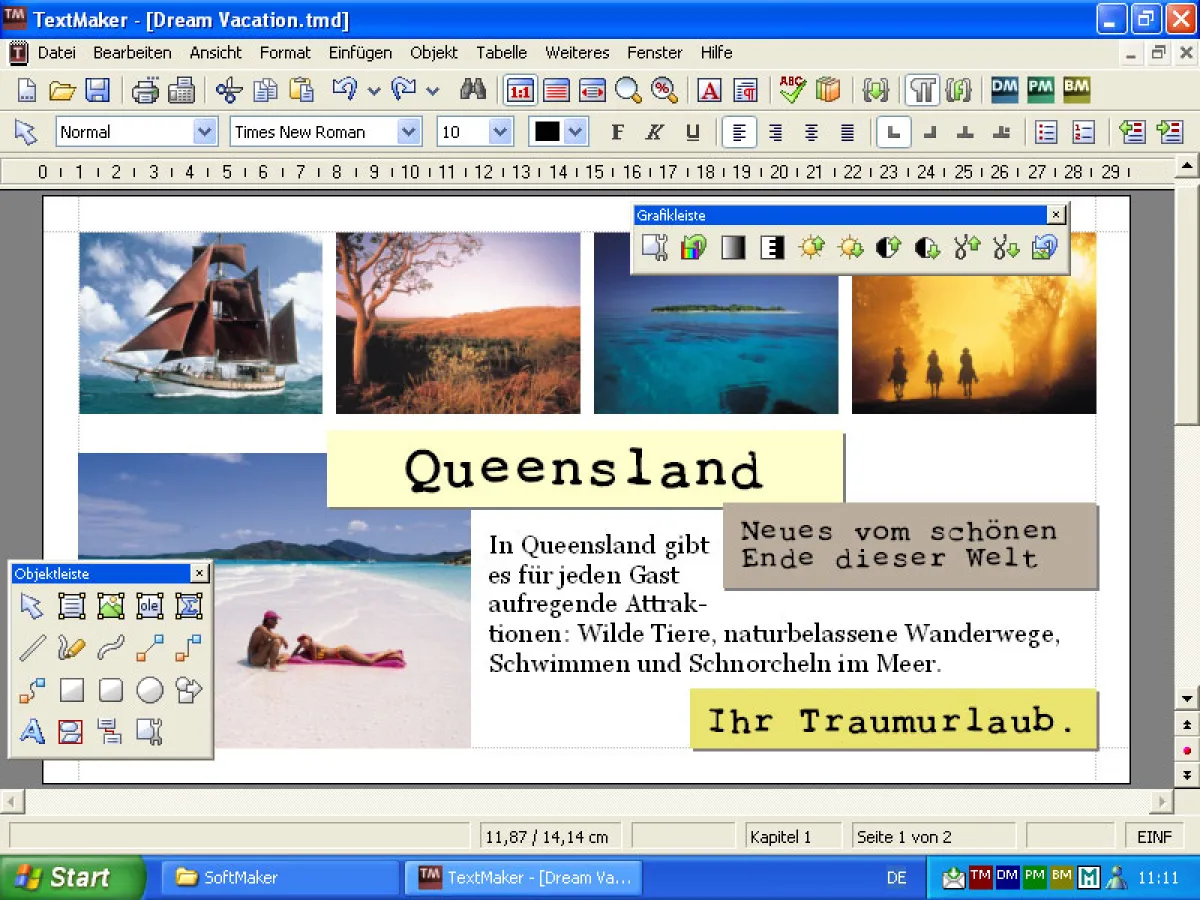Open the print icon in toolbar
The height and width of the screenshot is (900, 1200).
click(145, 91)
